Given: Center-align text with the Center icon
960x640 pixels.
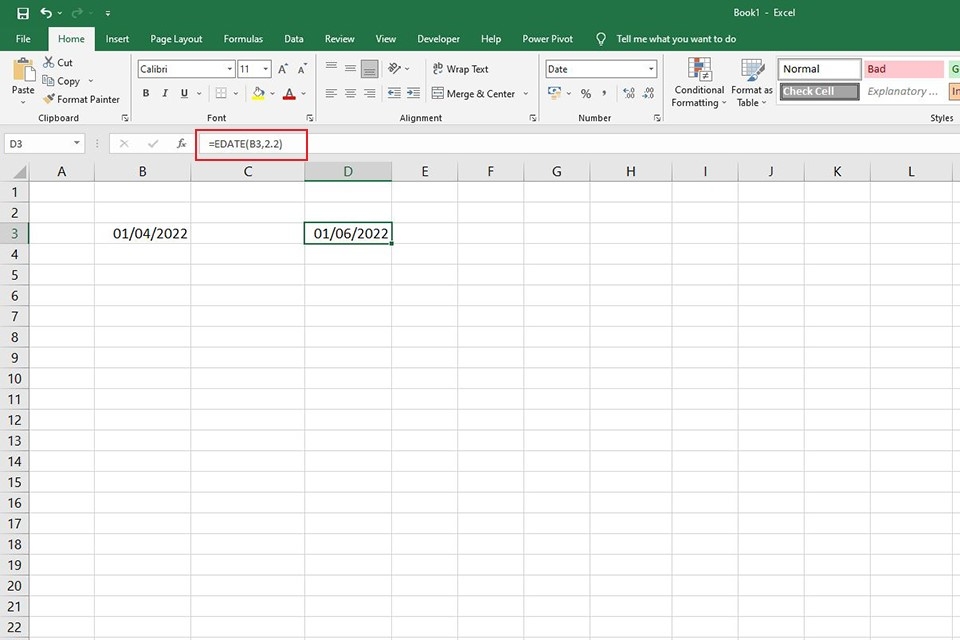Looking at the screenshot, I should (x=350, y=94).
